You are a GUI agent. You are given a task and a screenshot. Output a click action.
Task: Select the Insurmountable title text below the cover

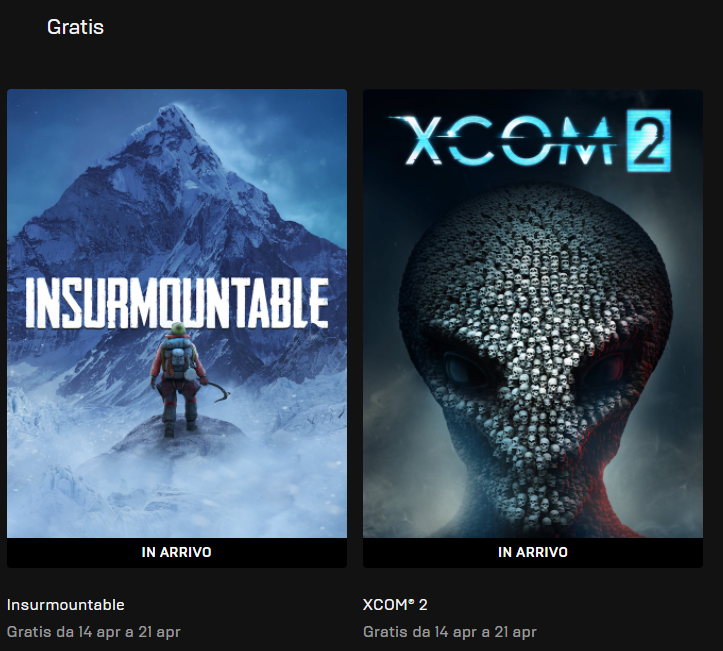[65, 604]
